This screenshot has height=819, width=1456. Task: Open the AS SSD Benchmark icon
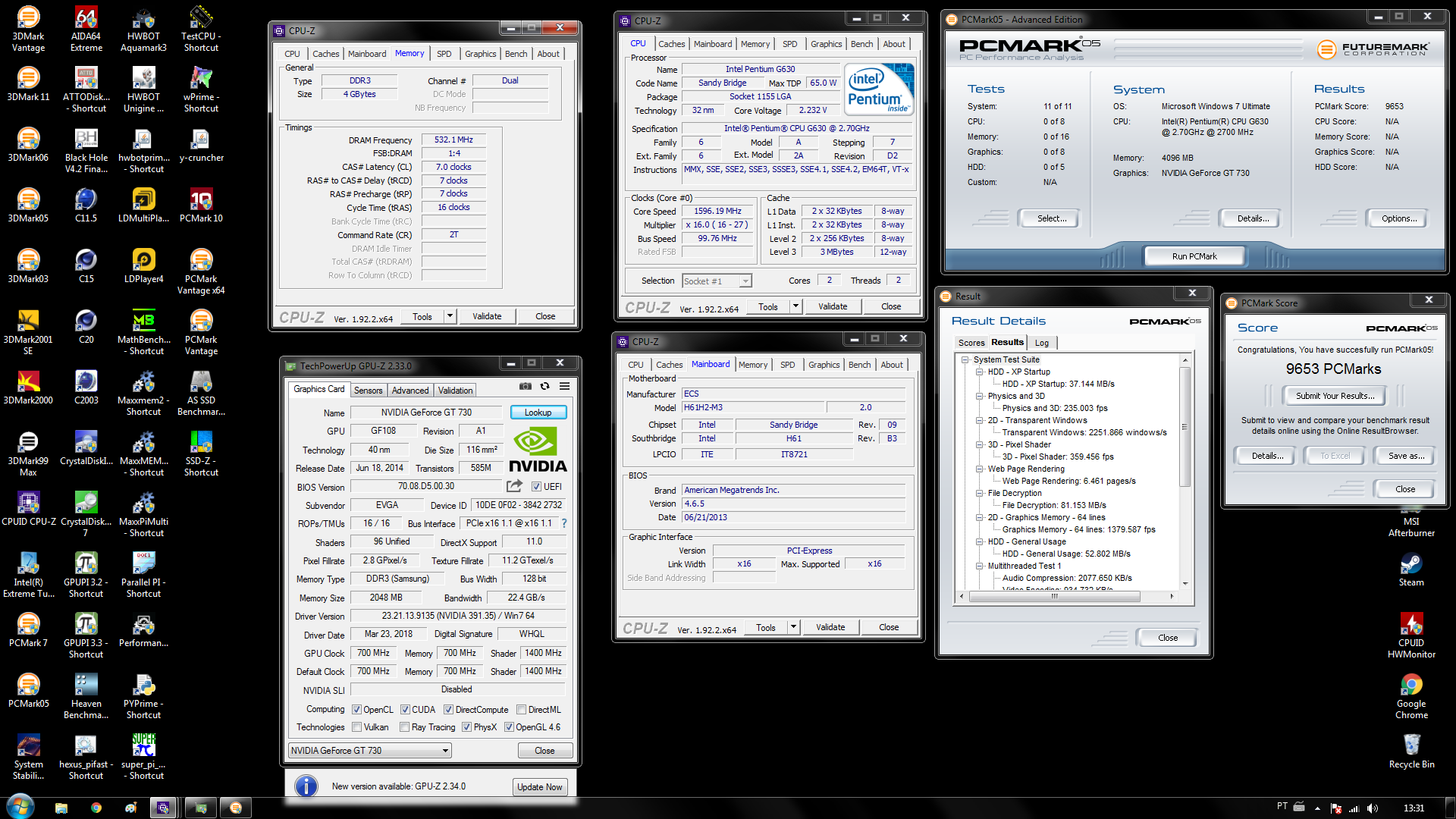tap(201, 393)
